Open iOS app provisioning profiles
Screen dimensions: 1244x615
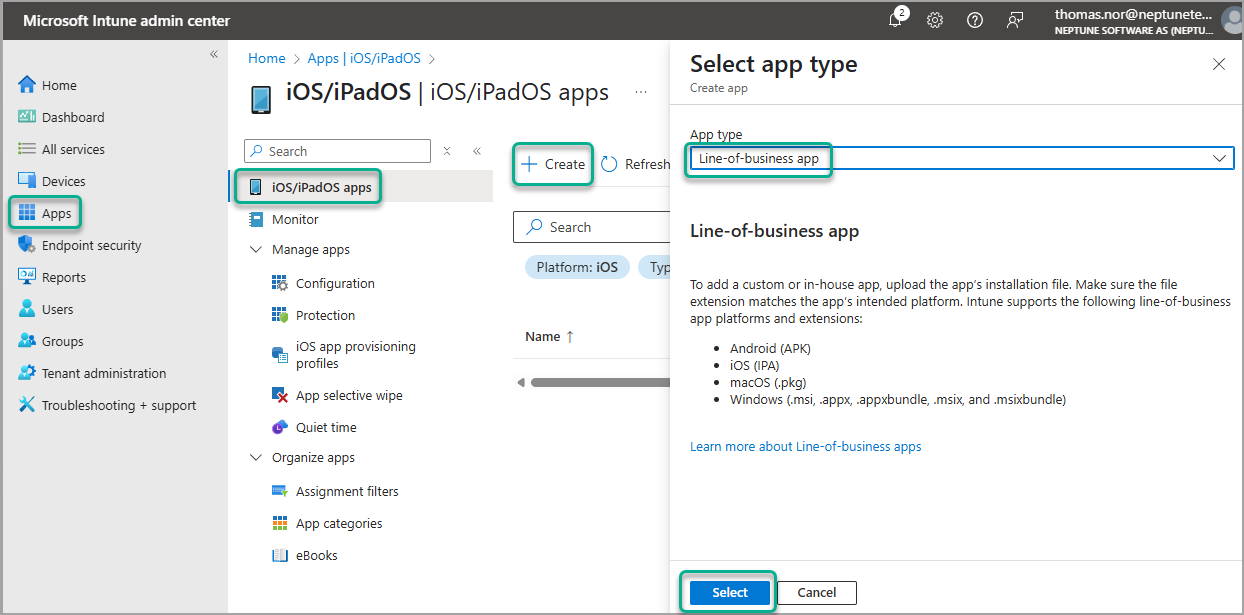point(355,354)
